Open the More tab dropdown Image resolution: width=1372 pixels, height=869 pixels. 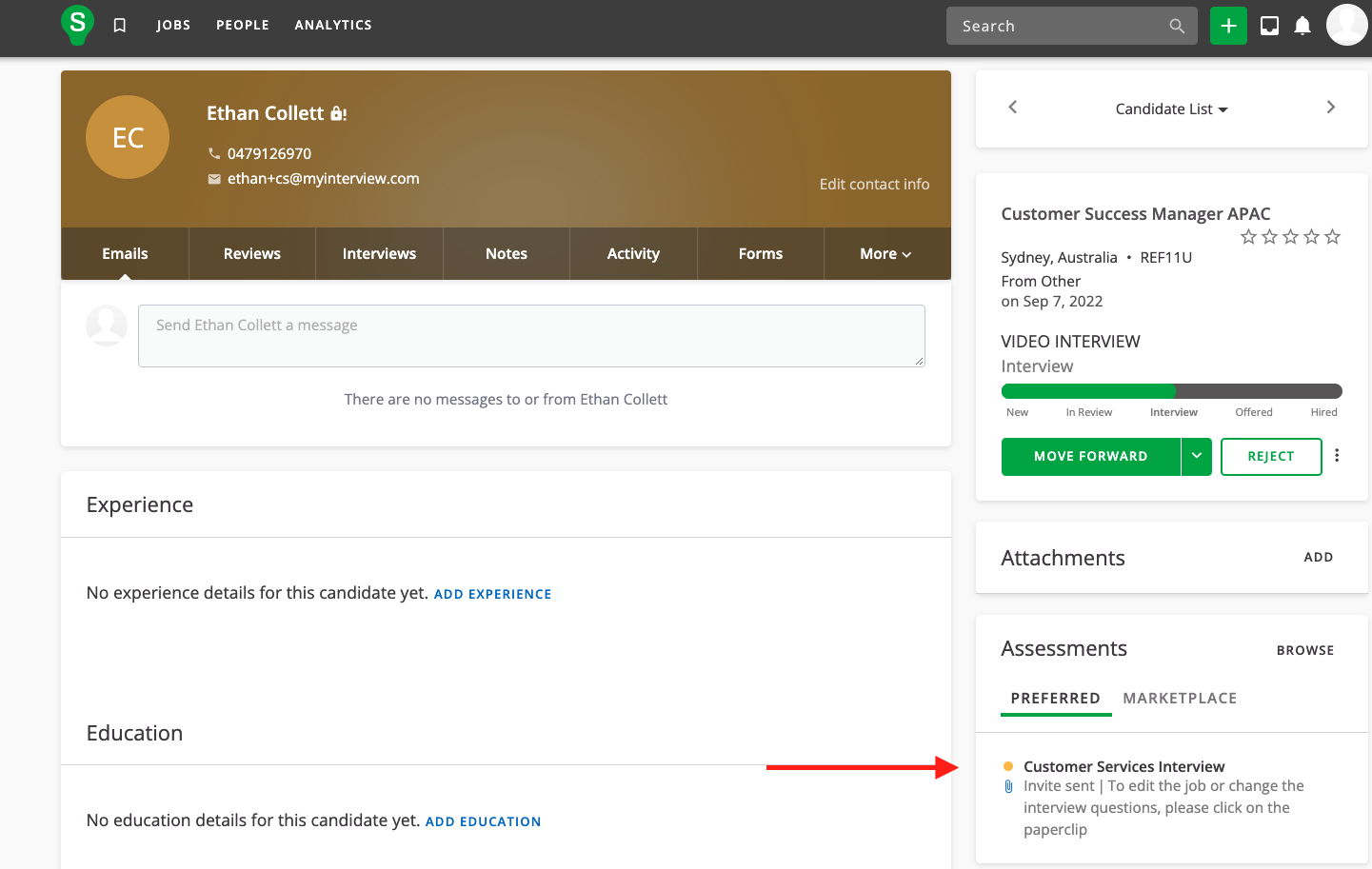pyautogui.click(x=885, y=254)
